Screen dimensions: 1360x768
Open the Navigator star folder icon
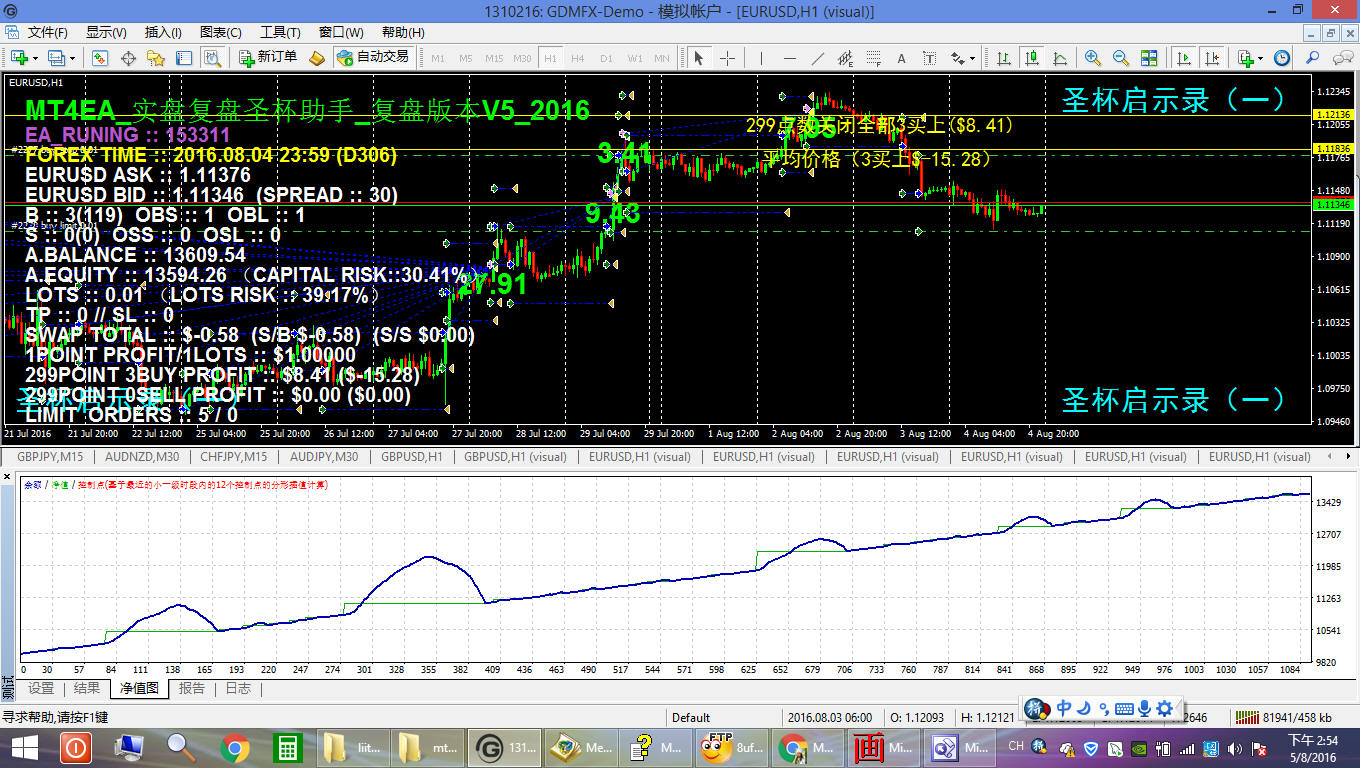[x=156, y=58]
